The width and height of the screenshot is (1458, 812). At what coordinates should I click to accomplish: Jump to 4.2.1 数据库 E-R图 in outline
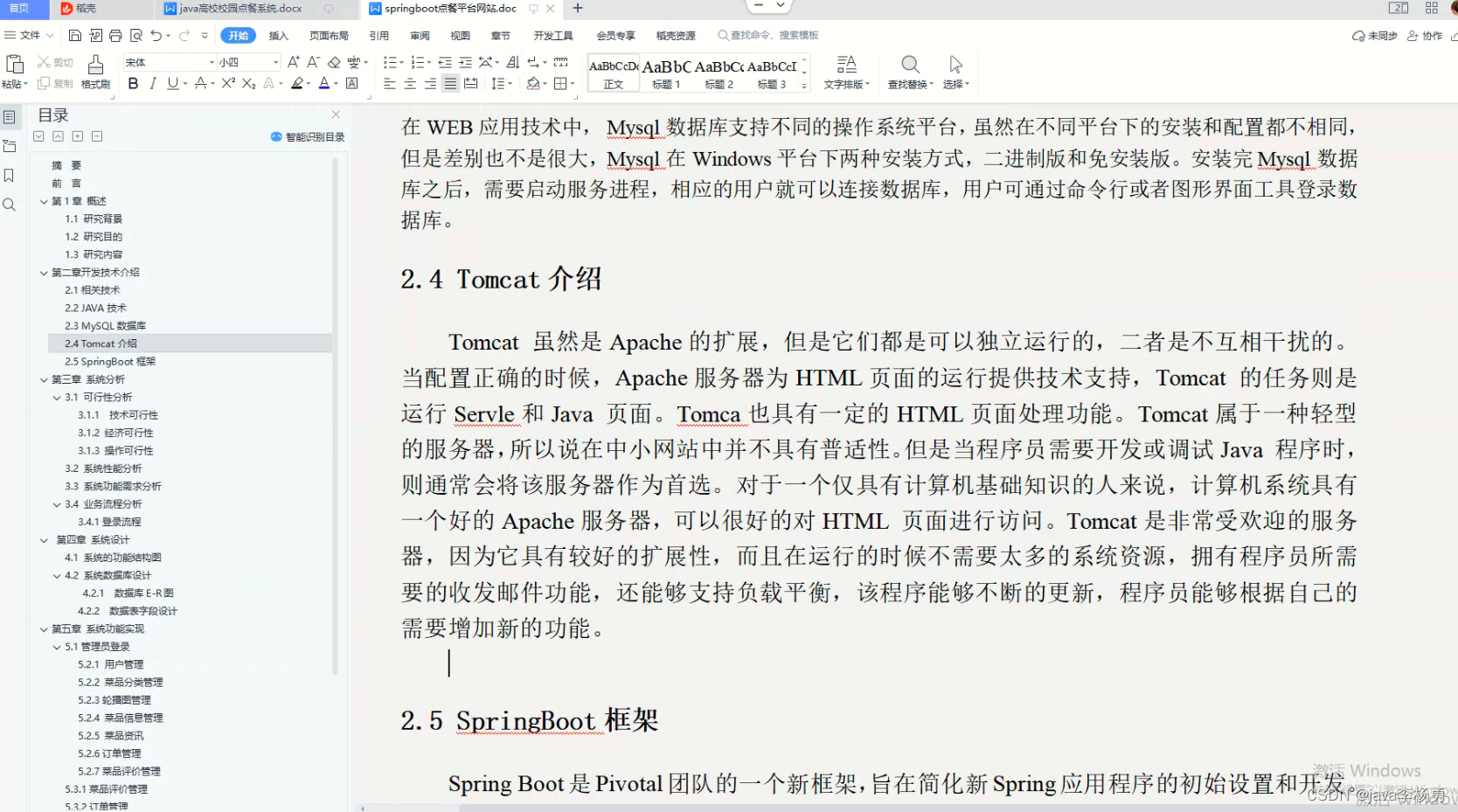(x=128, y=593)
